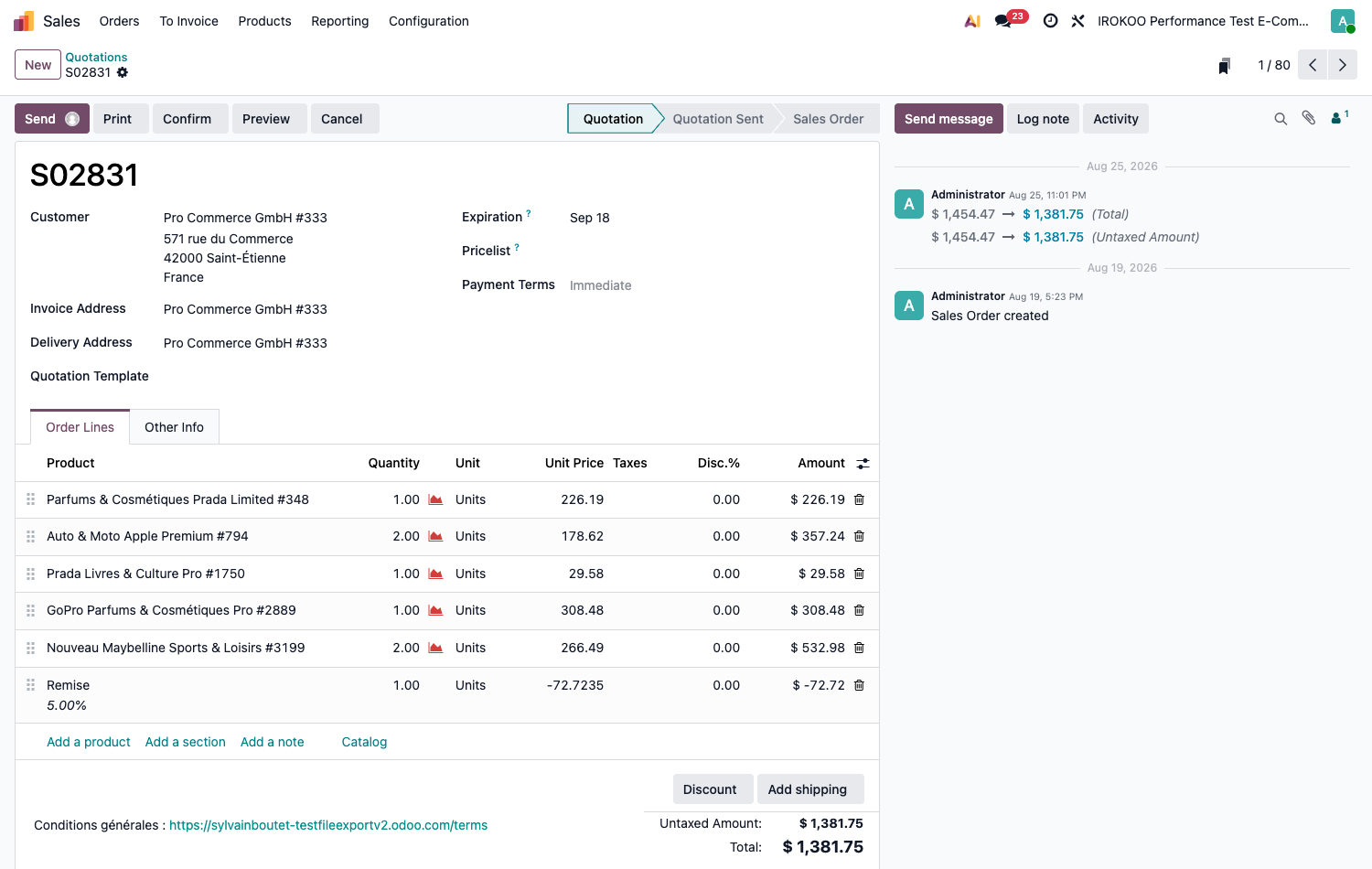Open the Log note composer

(x=1044, y=119)
